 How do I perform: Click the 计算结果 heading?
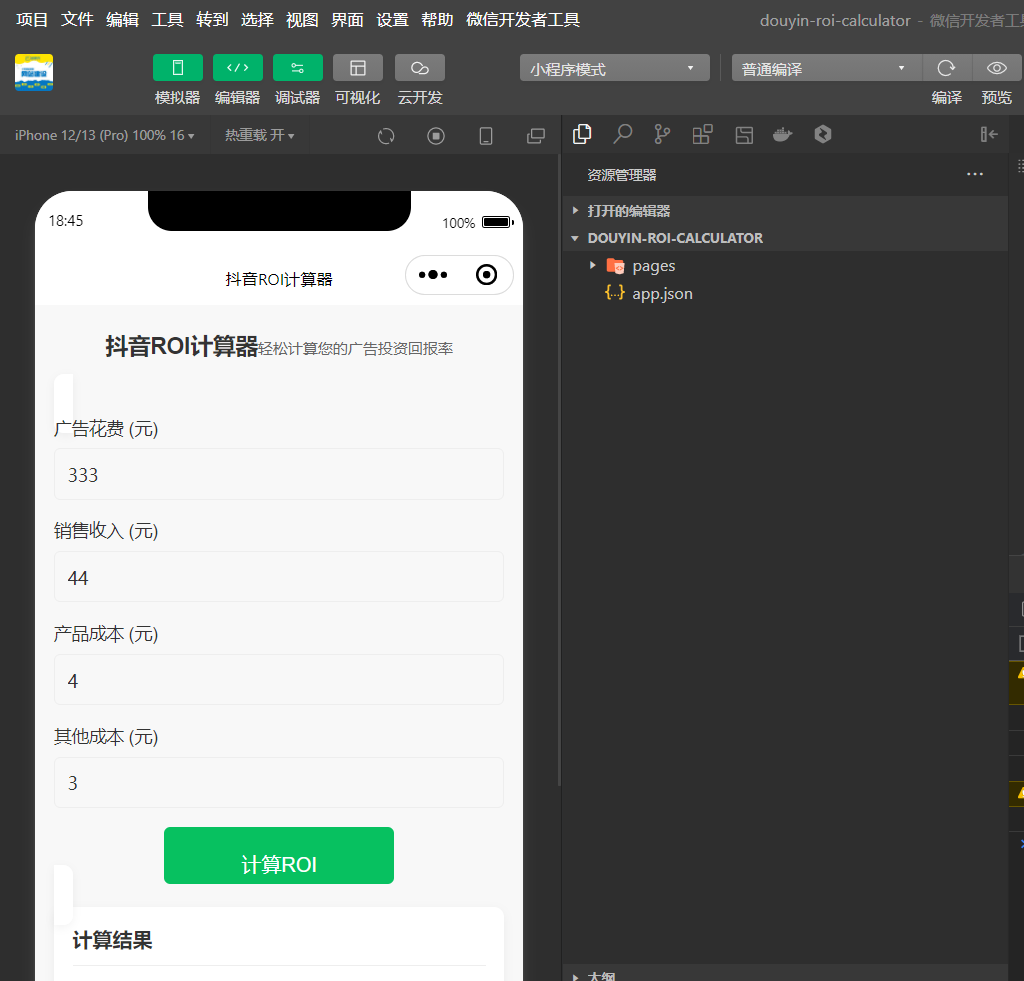pos(112,941)
